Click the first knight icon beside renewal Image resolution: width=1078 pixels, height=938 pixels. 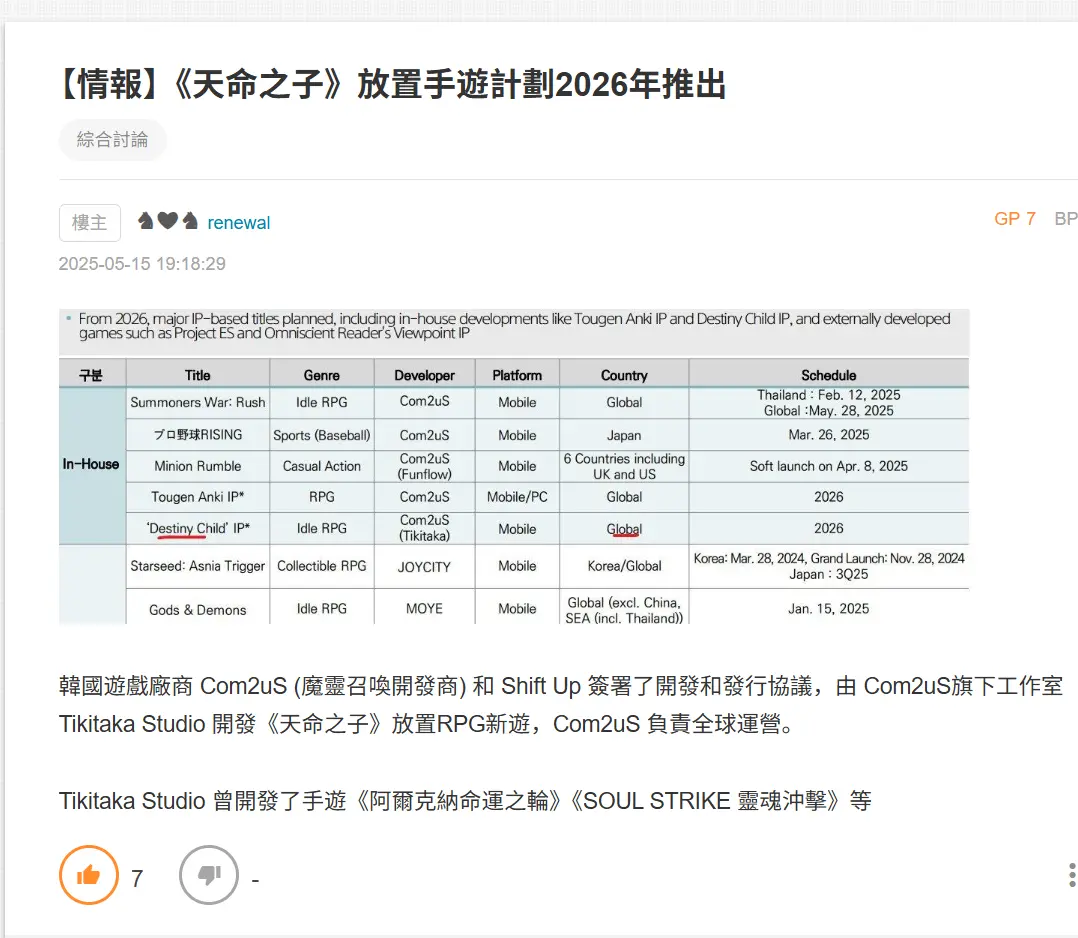point(146,221)
